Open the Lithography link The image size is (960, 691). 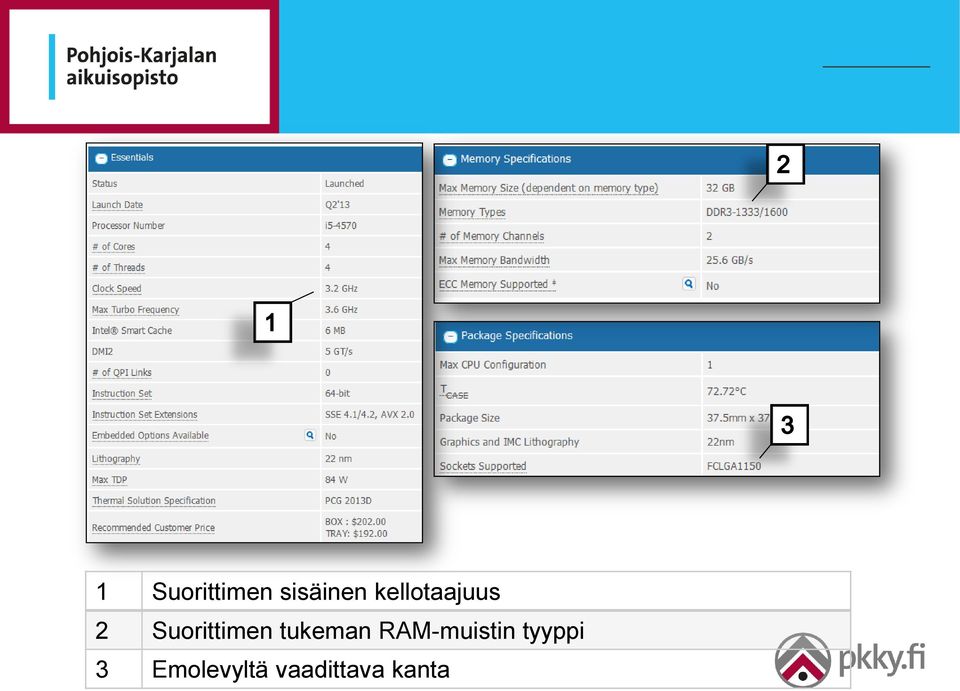pyautogui.click(x=116, y=459)
